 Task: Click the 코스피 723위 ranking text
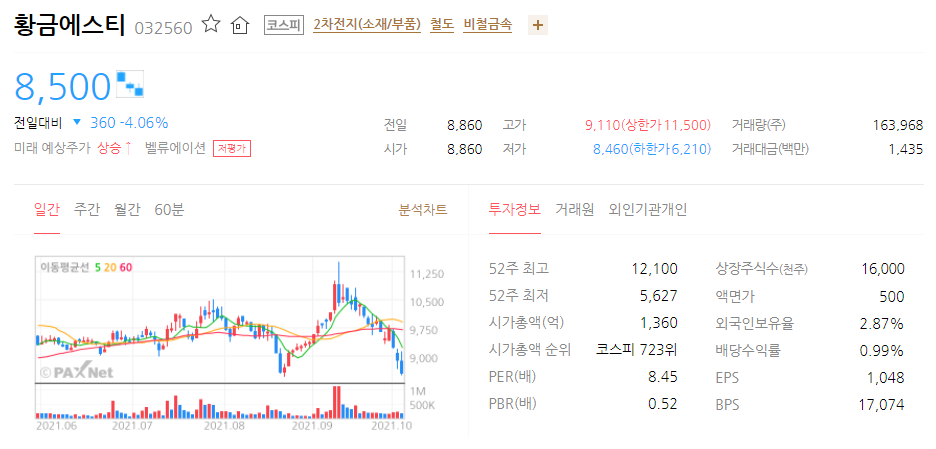point(637,350)
